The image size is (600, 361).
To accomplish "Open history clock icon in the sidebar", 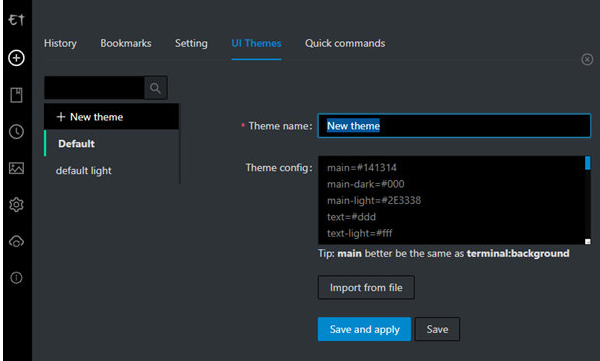I will tap(16, 132).
